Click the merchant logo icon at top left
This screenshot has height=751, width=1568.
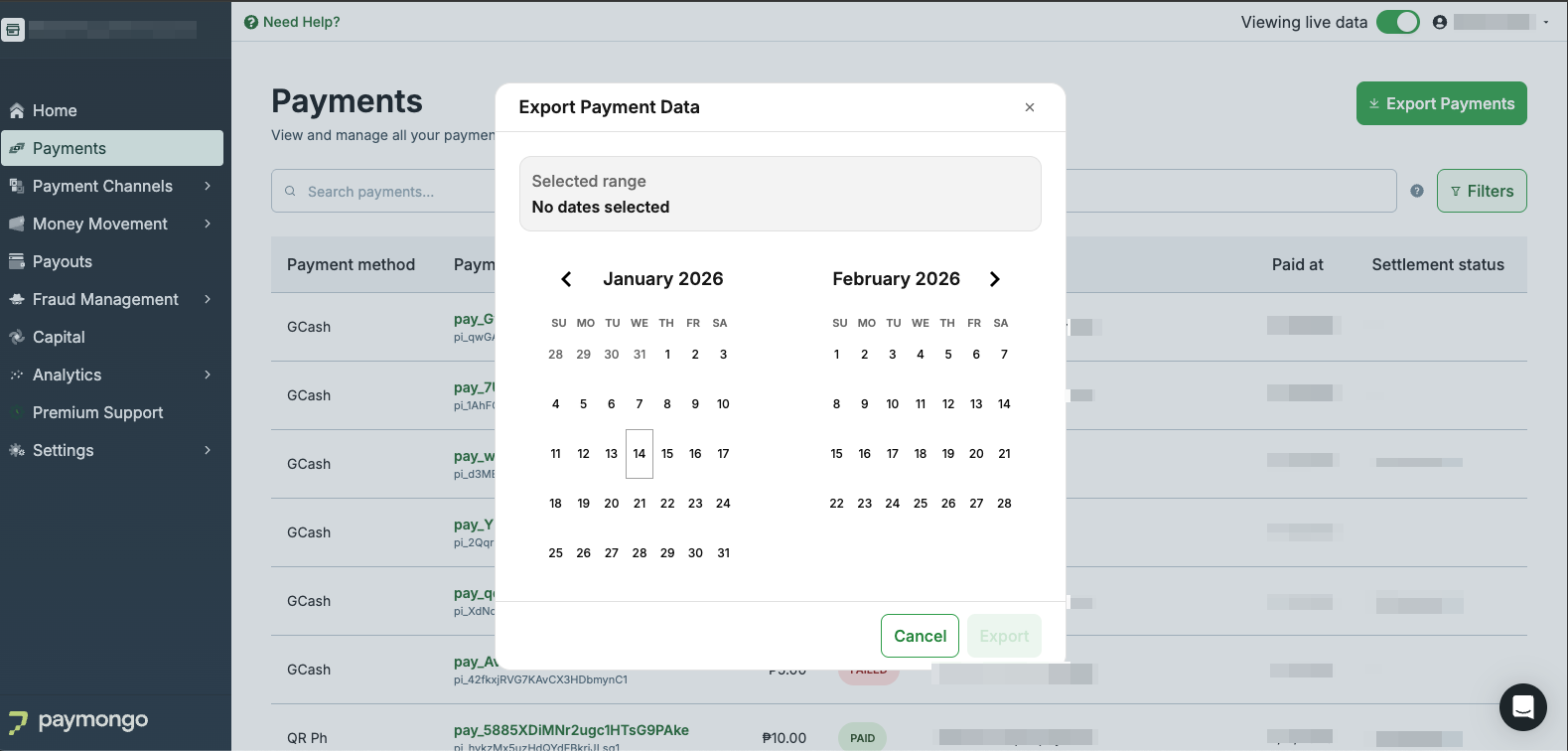pyautogui.click(x=13, y=29)
